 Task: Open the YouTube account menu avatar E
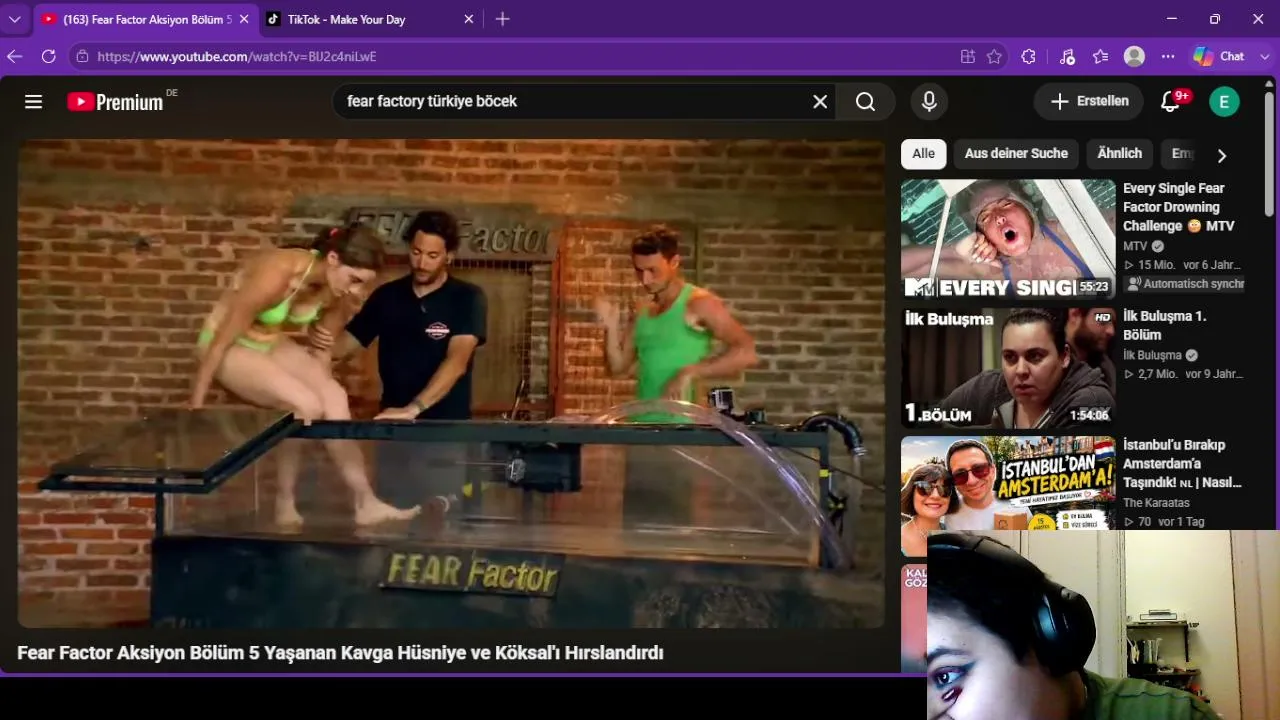(1224, 101)
